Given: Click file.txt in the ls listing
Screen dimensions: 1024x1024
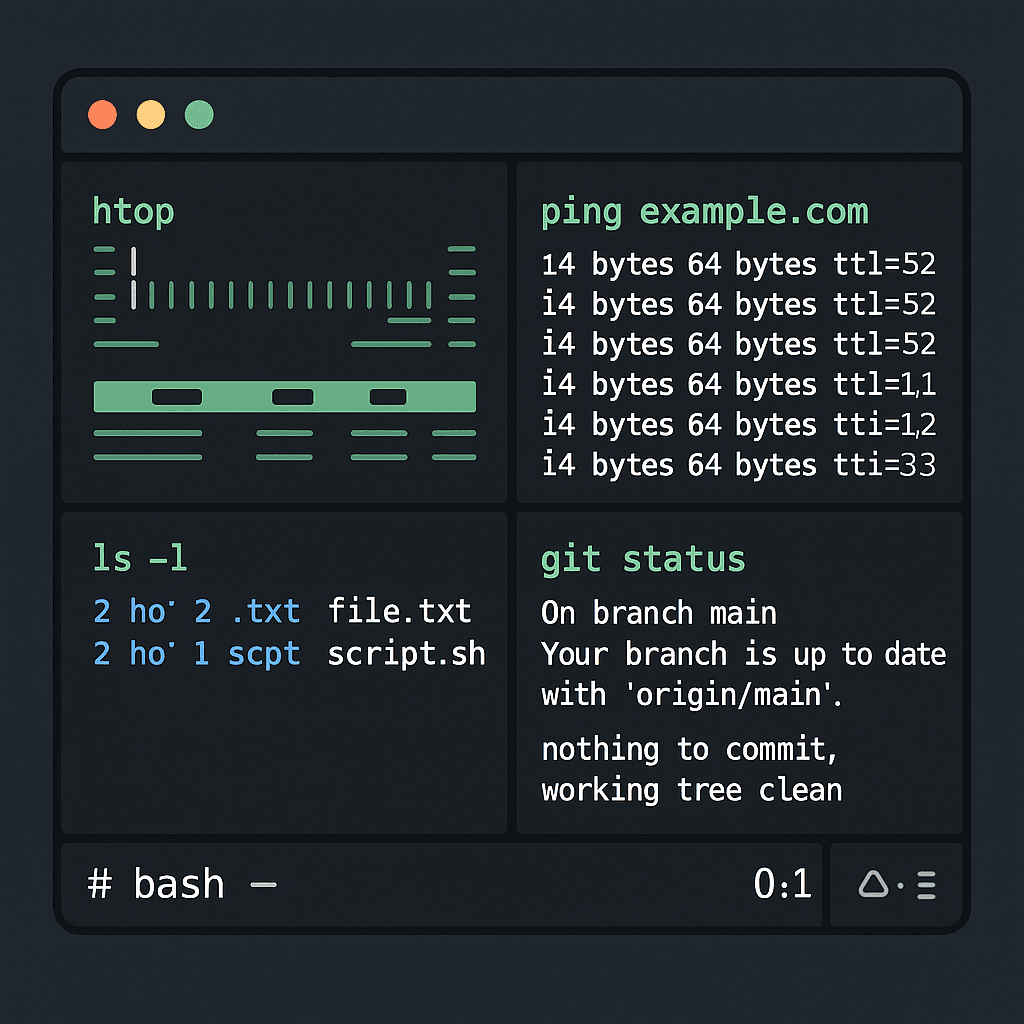Looking at the screenshot, I should tap(399, 610).
